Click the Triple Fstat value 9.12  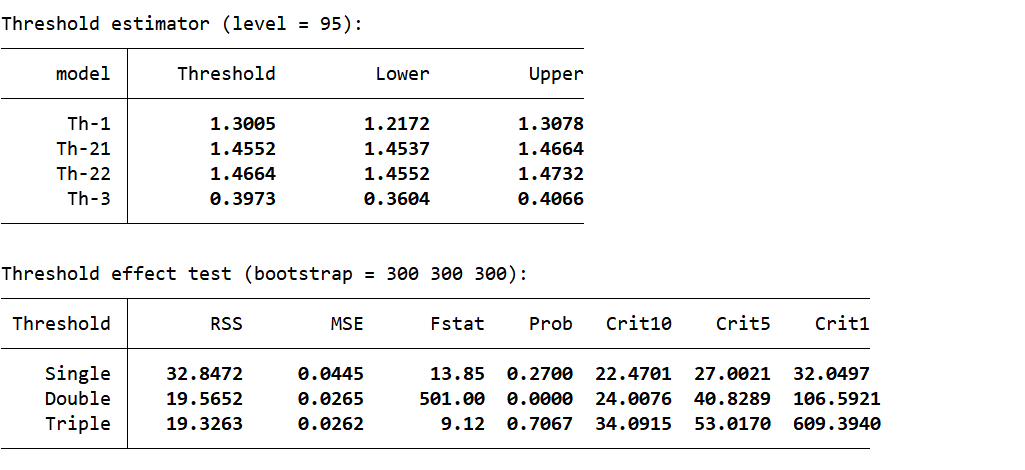[x=463, y=424]
